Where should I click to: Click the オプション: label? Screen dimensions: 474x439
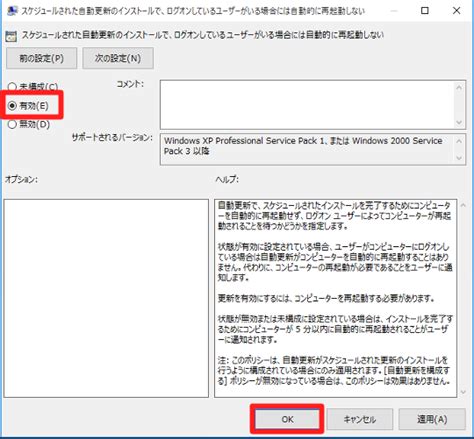(21, 179)
